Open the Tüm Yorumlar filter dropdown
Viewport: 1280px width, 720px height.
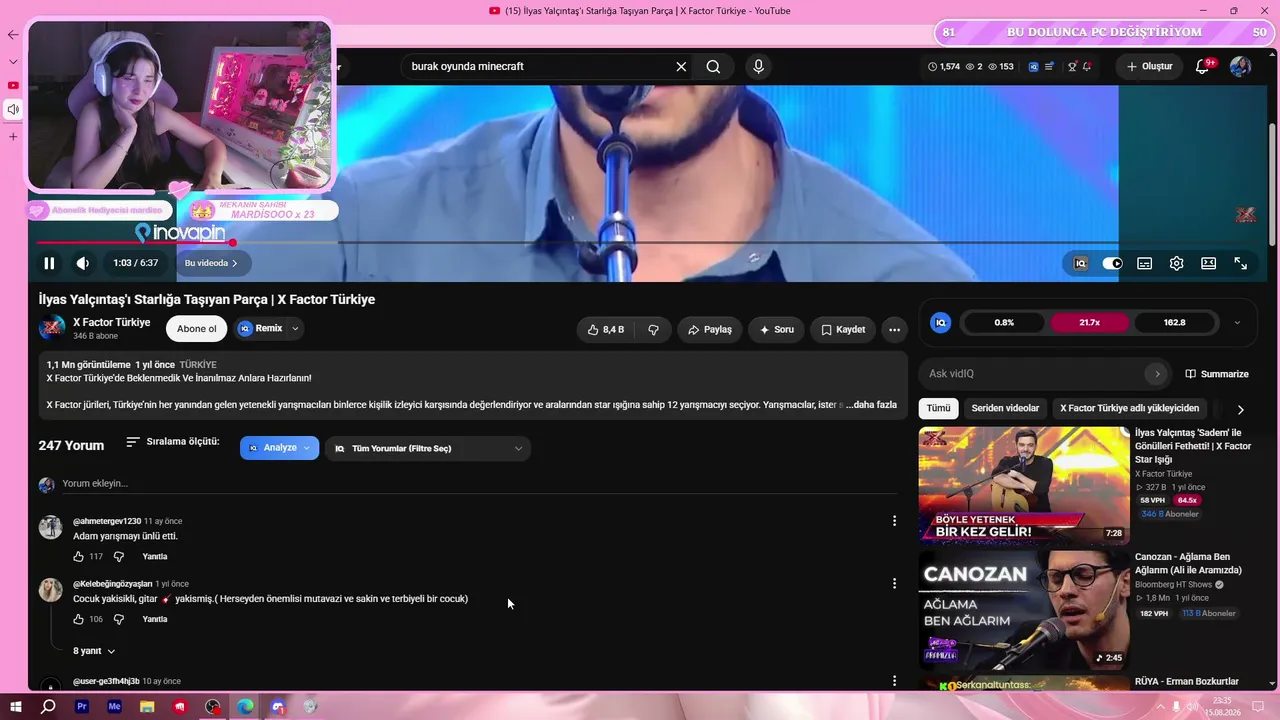coord(428,449)
